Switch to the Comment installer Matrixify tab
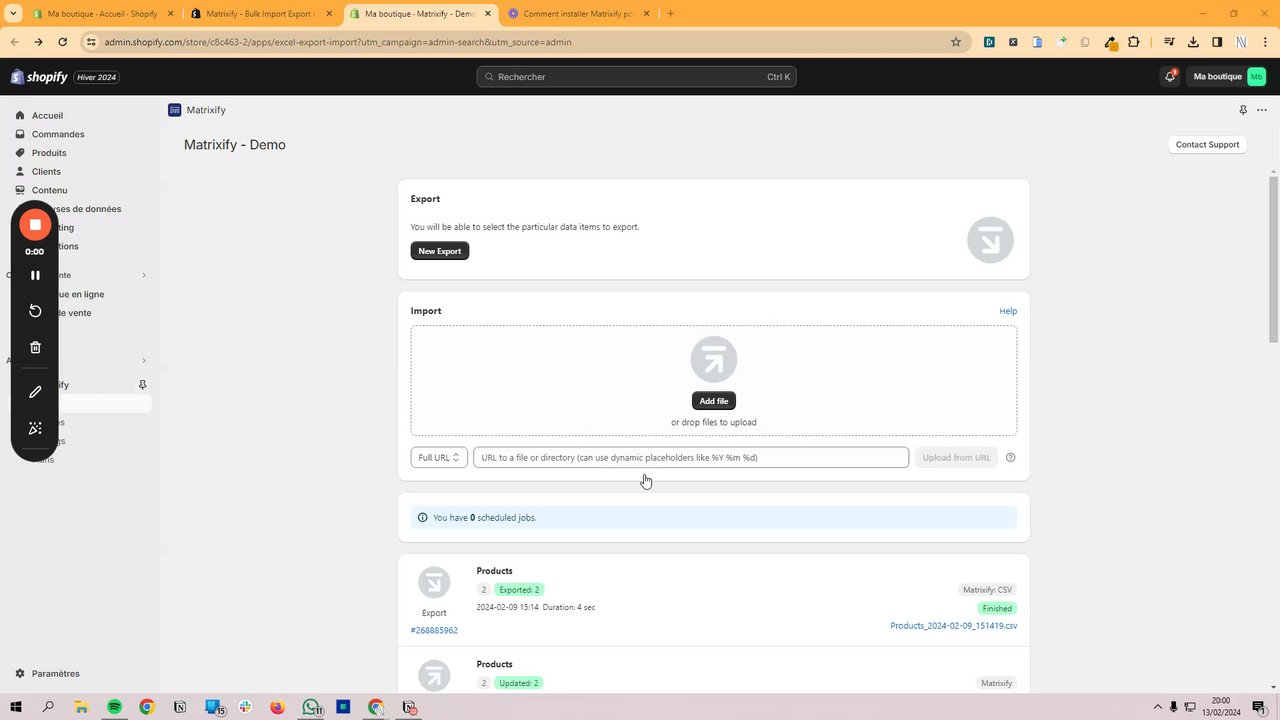The image size is (1280, 720). pyautogui.click(x=578, y=14)
